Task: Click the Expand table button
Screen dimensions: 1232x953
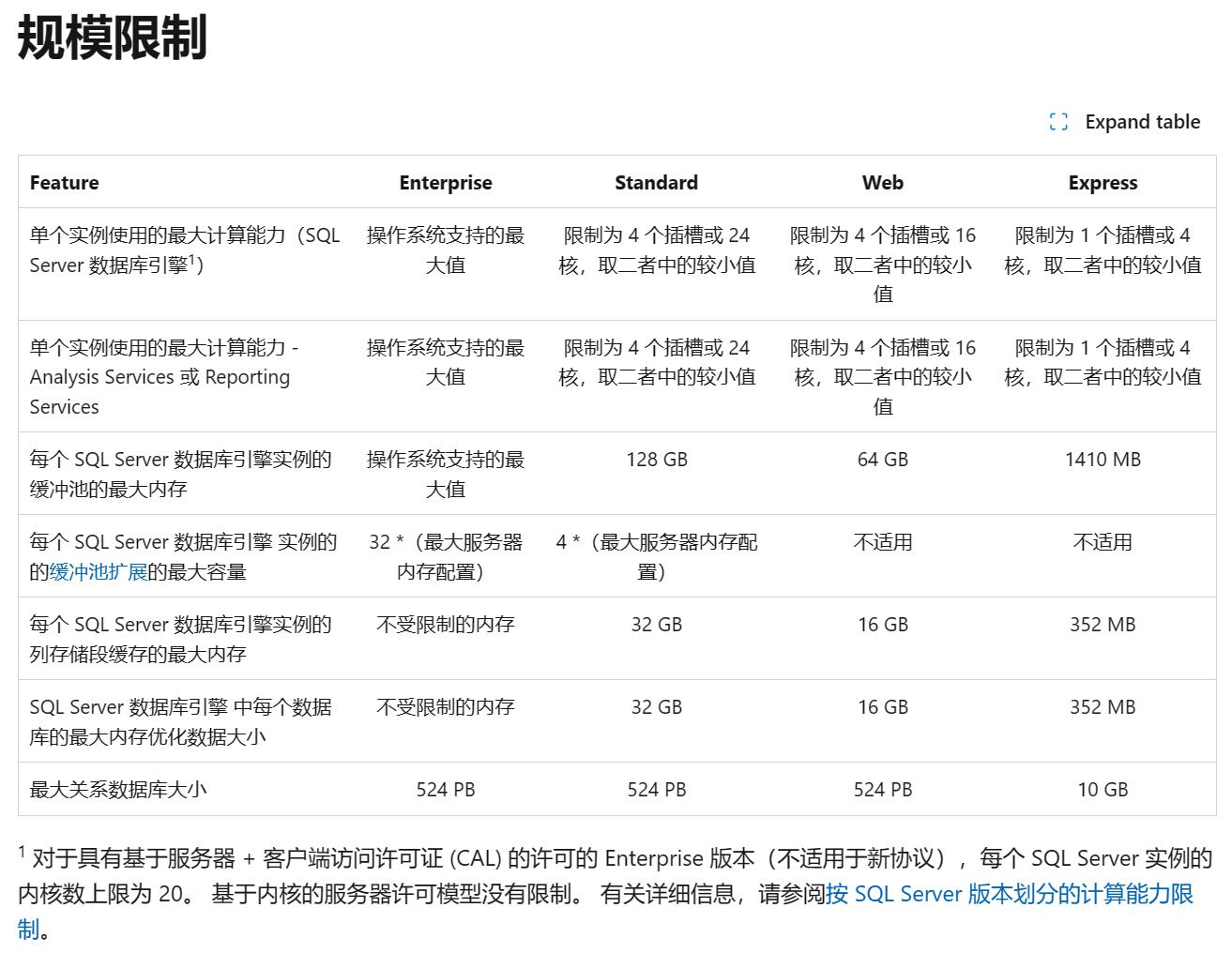Action: 1124,122
